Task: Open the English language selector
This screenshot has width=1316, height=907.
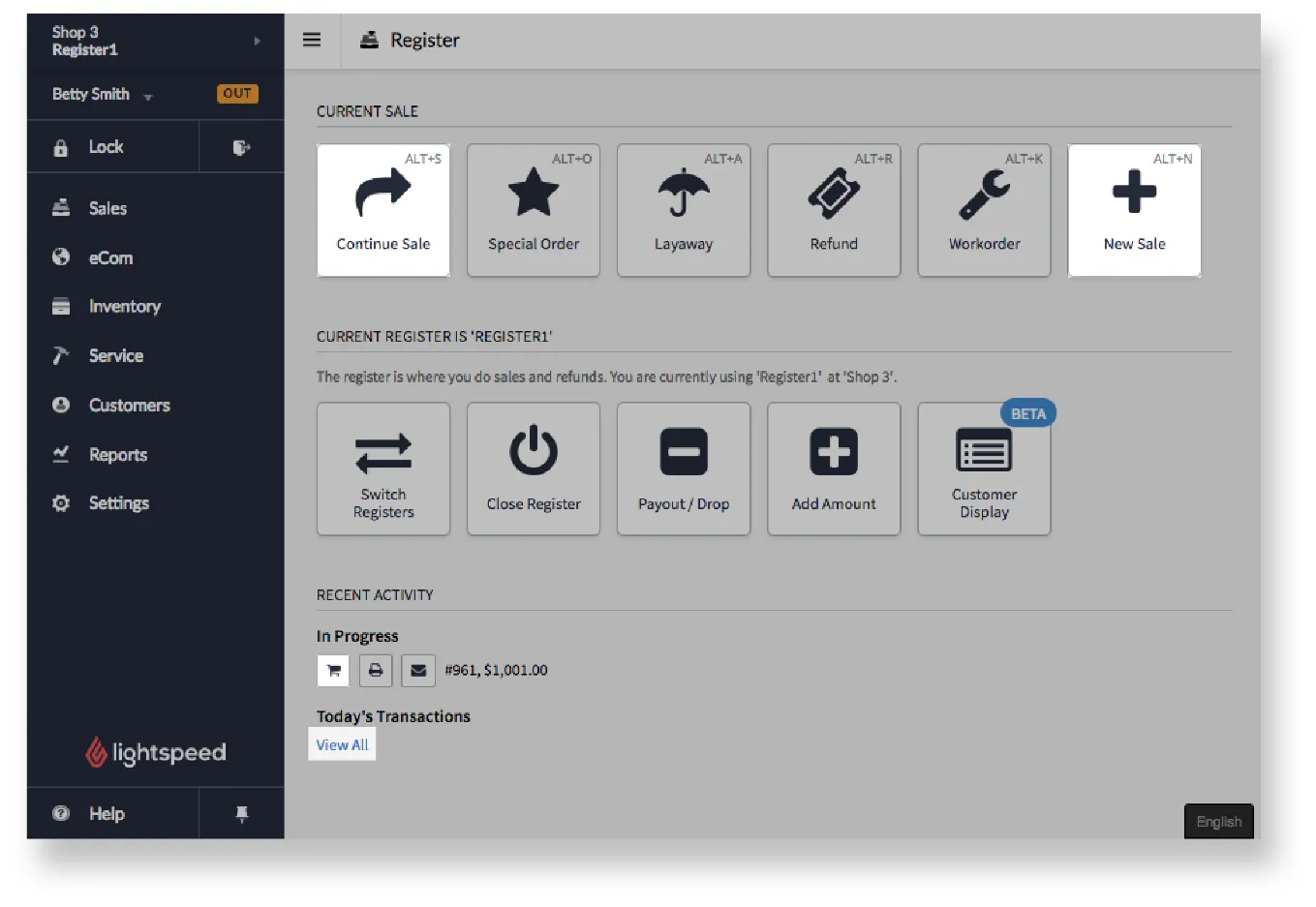Action: (1218, 822)
